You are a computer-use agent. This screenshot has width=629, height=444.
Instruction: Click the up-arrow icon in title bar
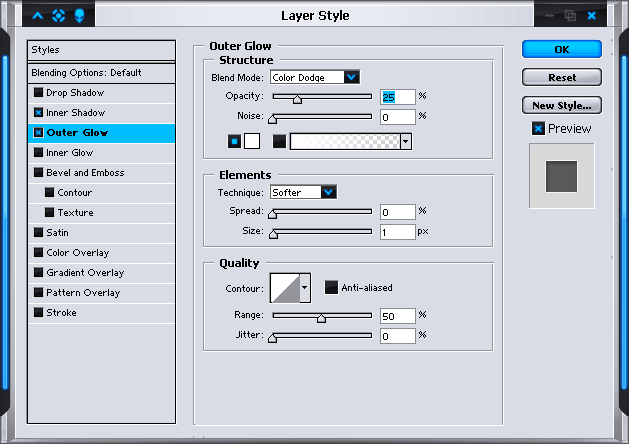(x=38, y=16)
